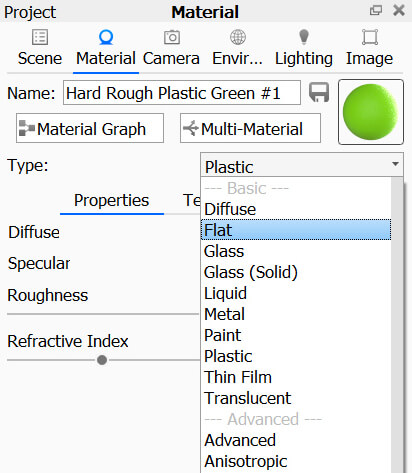Click the material Name input field
This screenshot has height=473, width=412.
pos(182,93)
